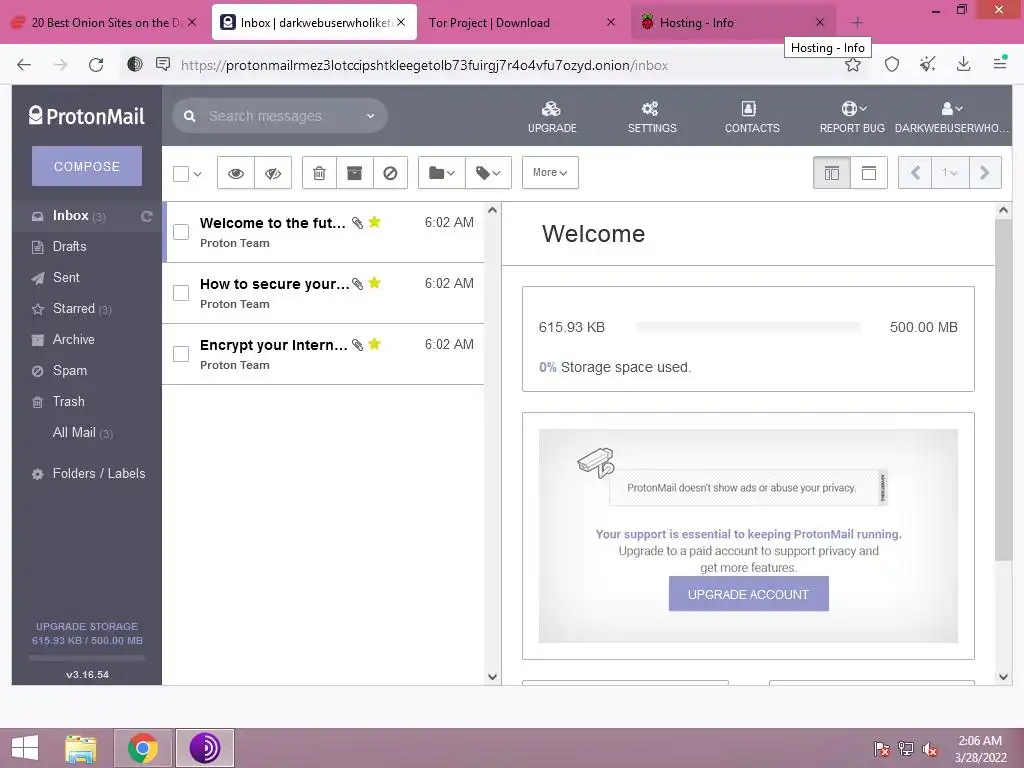Click the Compose button

pyautogui.click(x=87, y=167)
